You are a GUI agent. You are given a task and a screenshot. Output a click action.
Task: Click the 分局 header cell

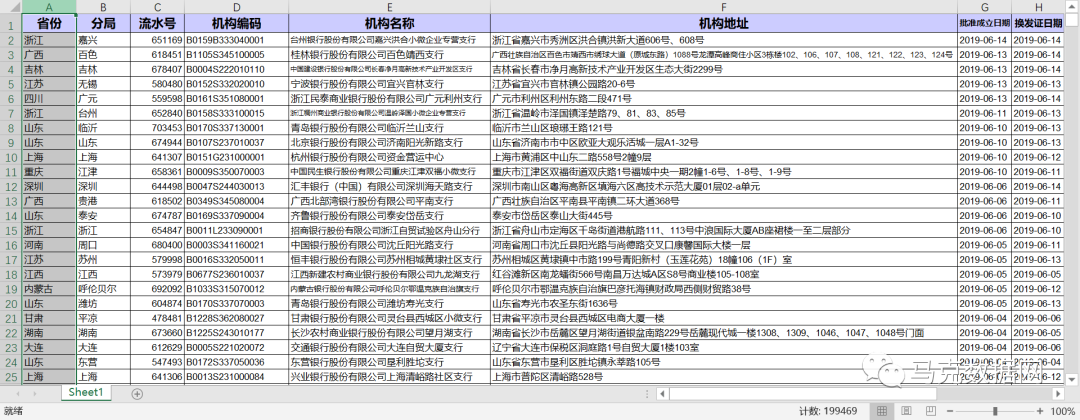point(103,23)
